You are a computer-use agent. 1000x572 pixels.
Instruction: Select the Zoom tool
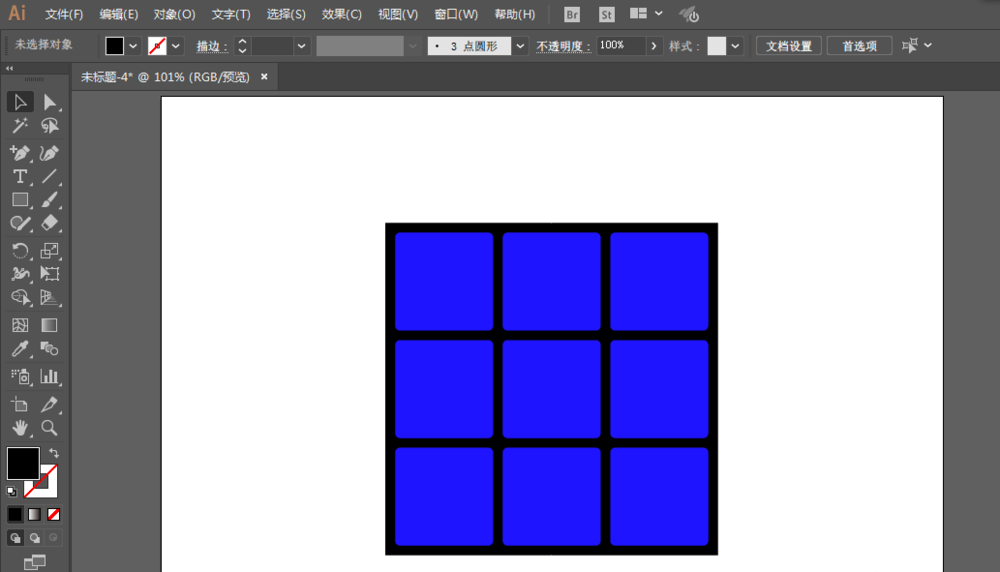tap(49, 428)
